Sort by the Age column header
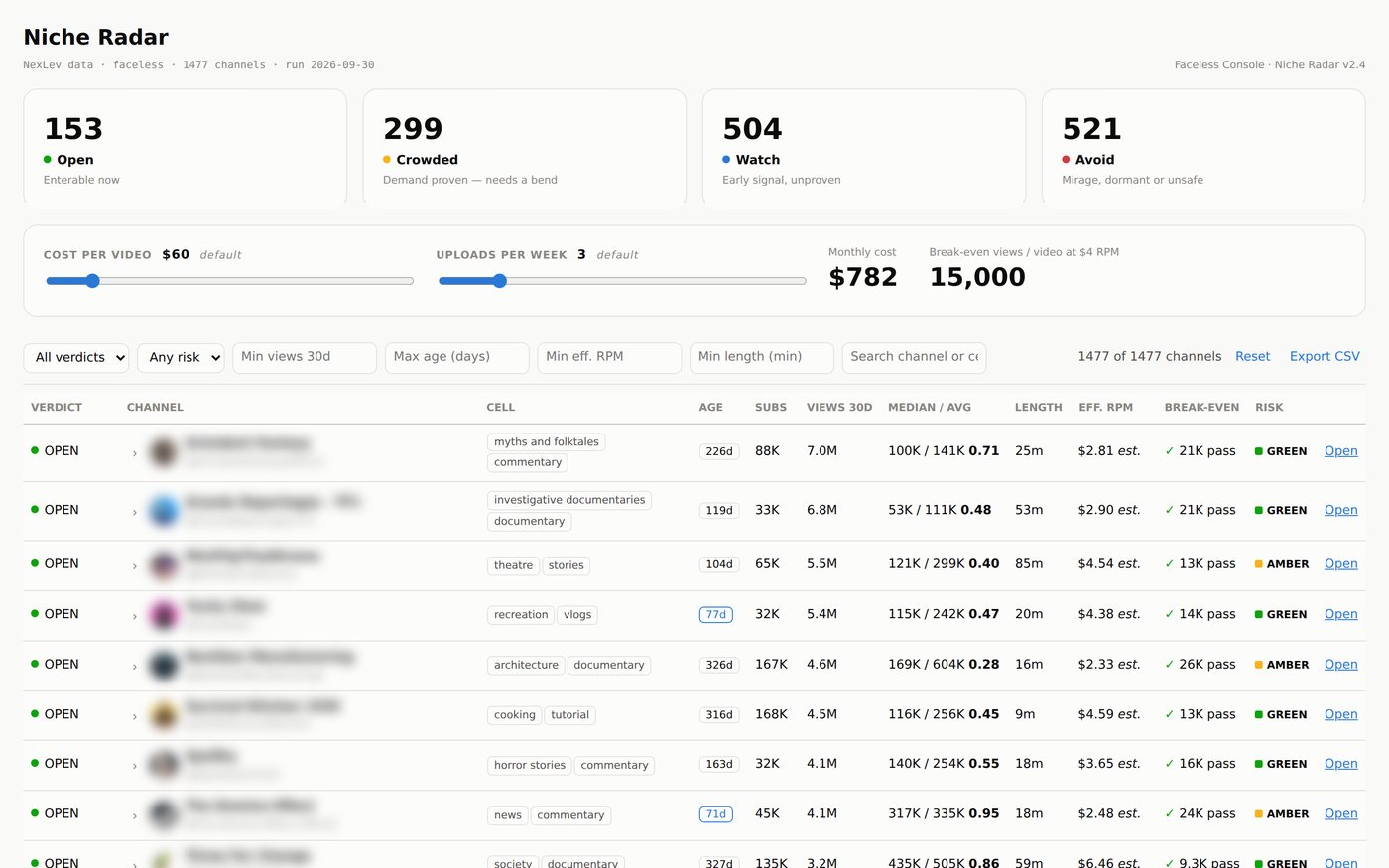The image size is (1389, 868). [711, 408]
